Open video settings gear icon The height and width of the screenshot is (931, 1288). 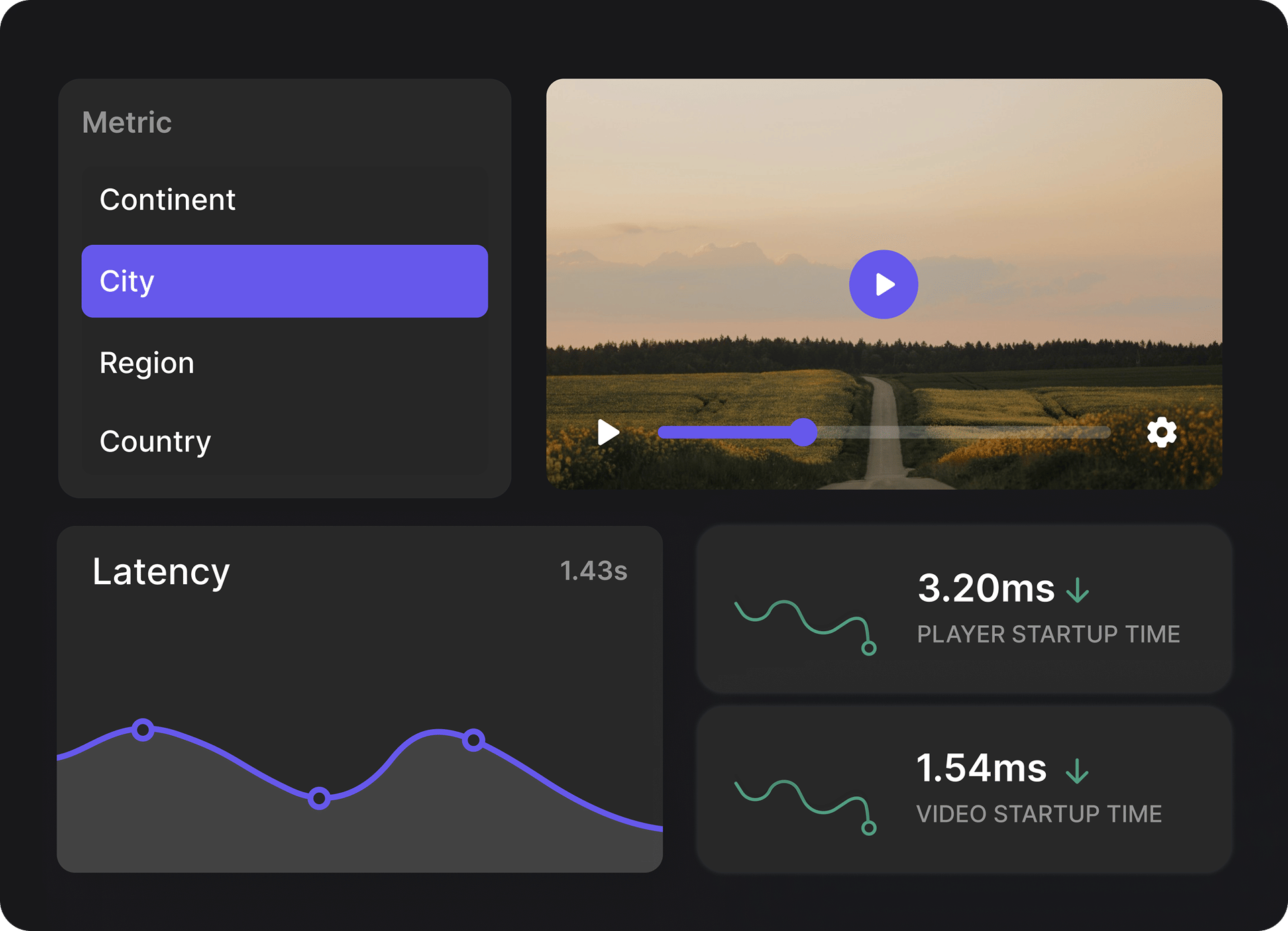coord(1161,433)
